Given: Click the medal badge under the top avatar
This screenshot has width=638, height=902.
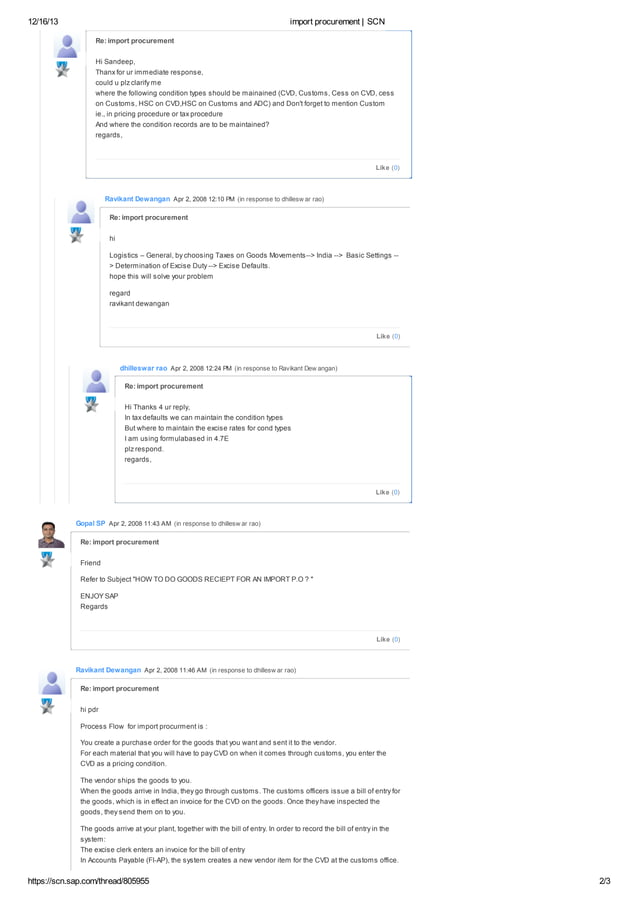Looking at the screenshot, I should [62, 69].
